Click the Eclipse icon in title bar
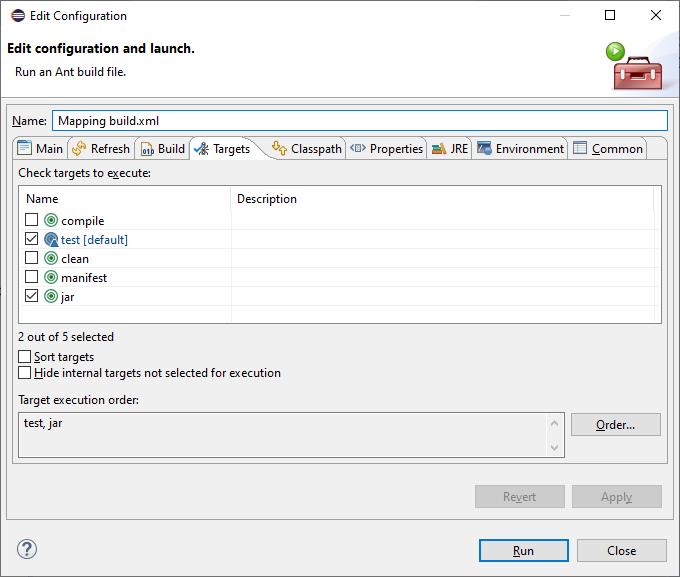Viewport: 680px width, 577px height. (x=18, y=16)
